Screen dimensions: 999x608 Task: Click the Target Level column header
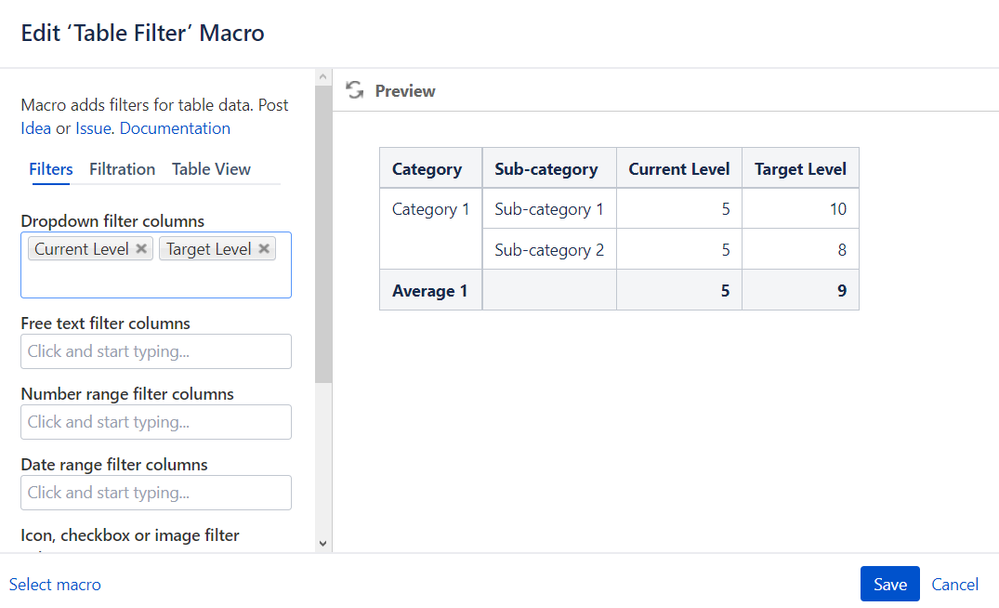tap(800, 169)
